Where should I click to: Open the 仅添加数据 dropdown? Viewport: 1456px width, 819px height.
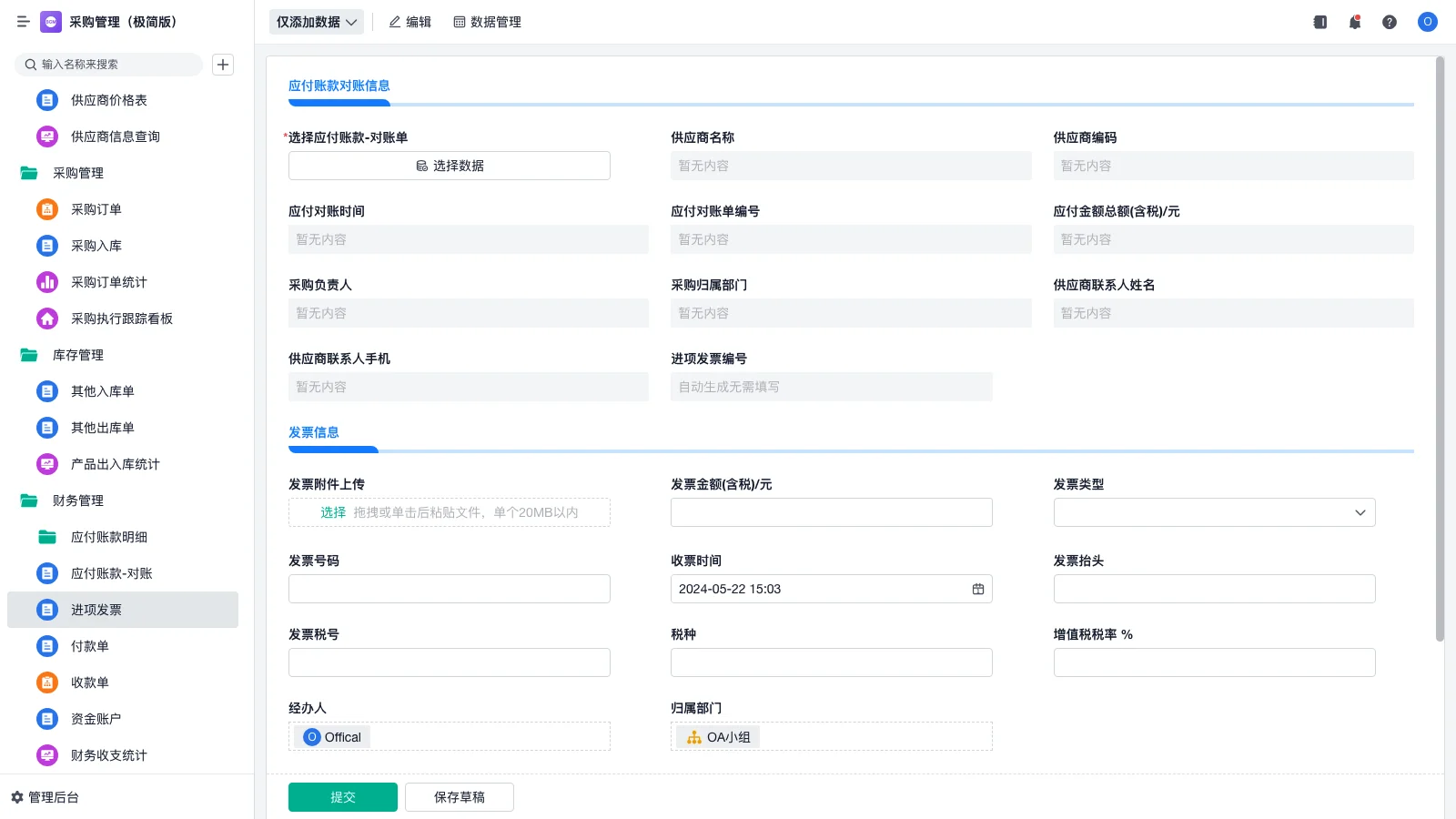pyautogui.click(x=317, y=22)
